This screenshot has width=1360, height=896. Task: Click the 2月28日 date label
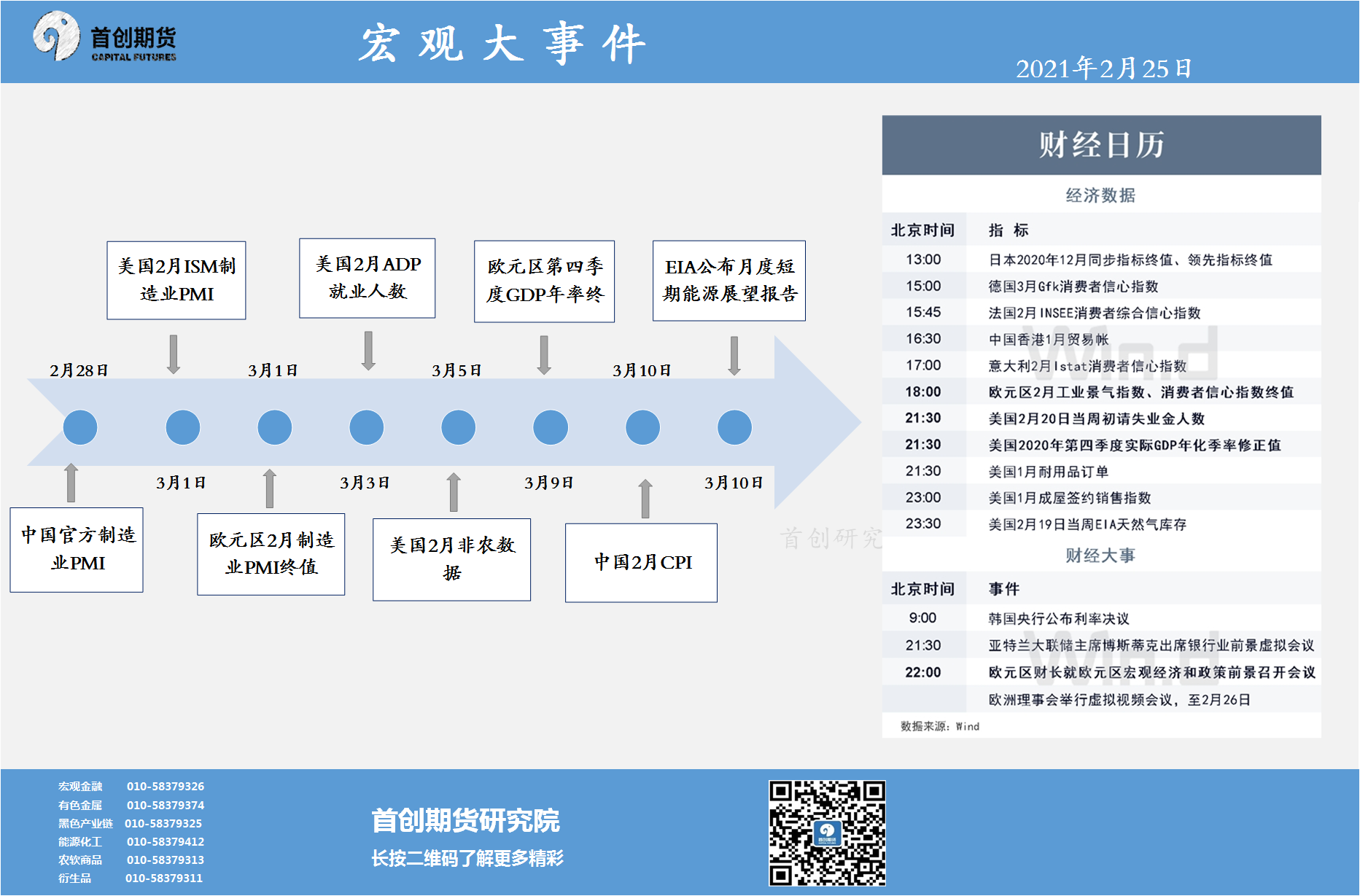click(x=79, y=370)
